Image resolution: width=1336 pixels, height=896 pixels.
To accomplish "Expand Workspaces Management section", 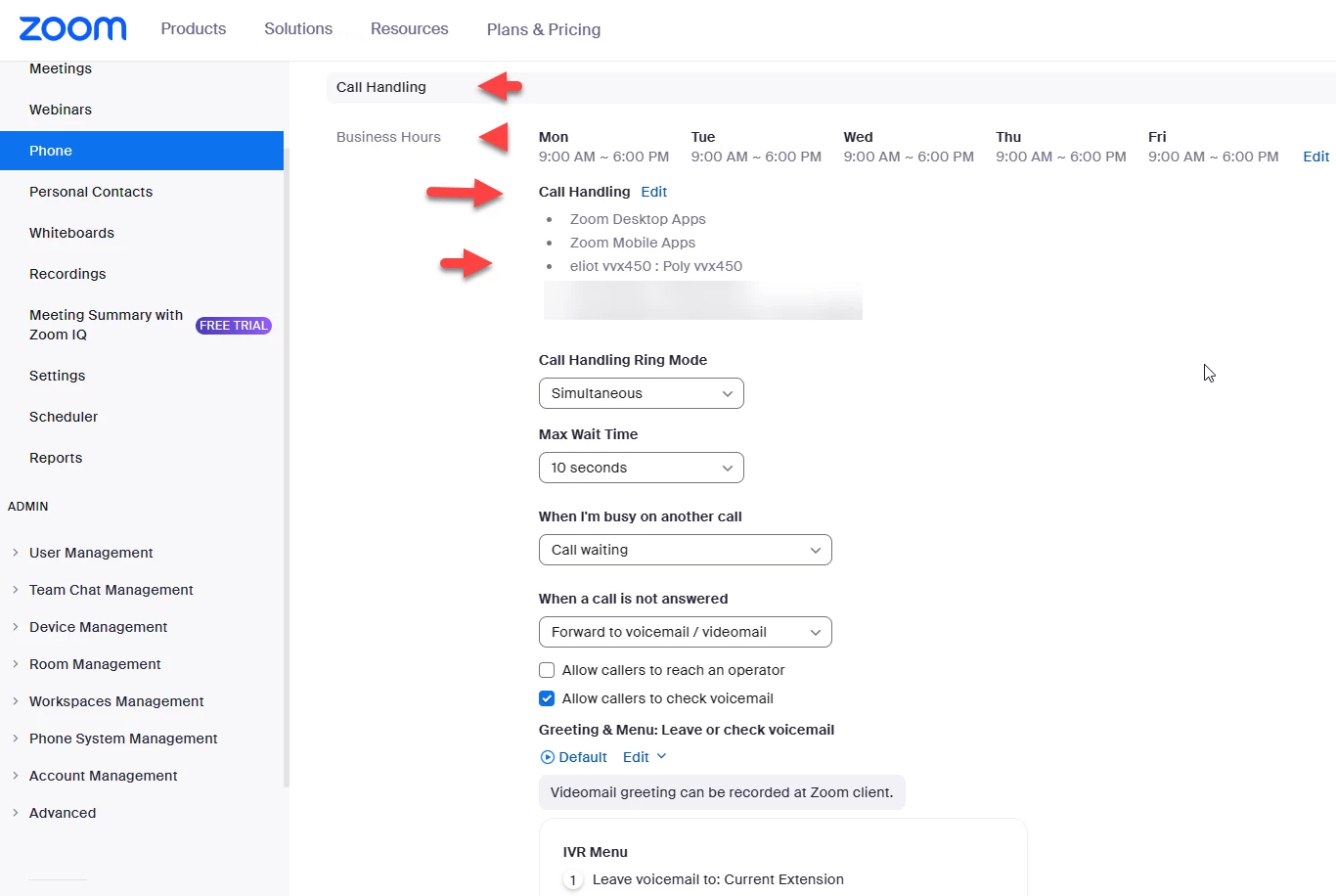I will (x=116, y=701).
